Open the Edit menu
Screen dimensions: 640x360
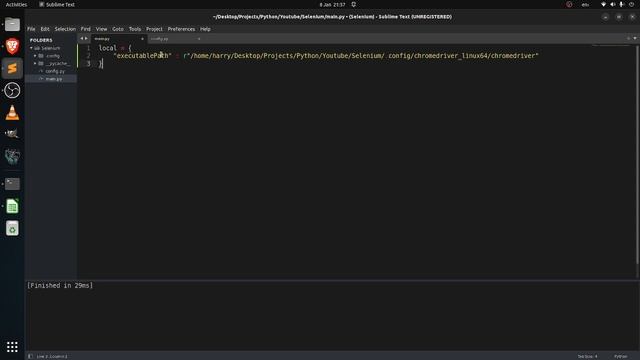(45, 29)
